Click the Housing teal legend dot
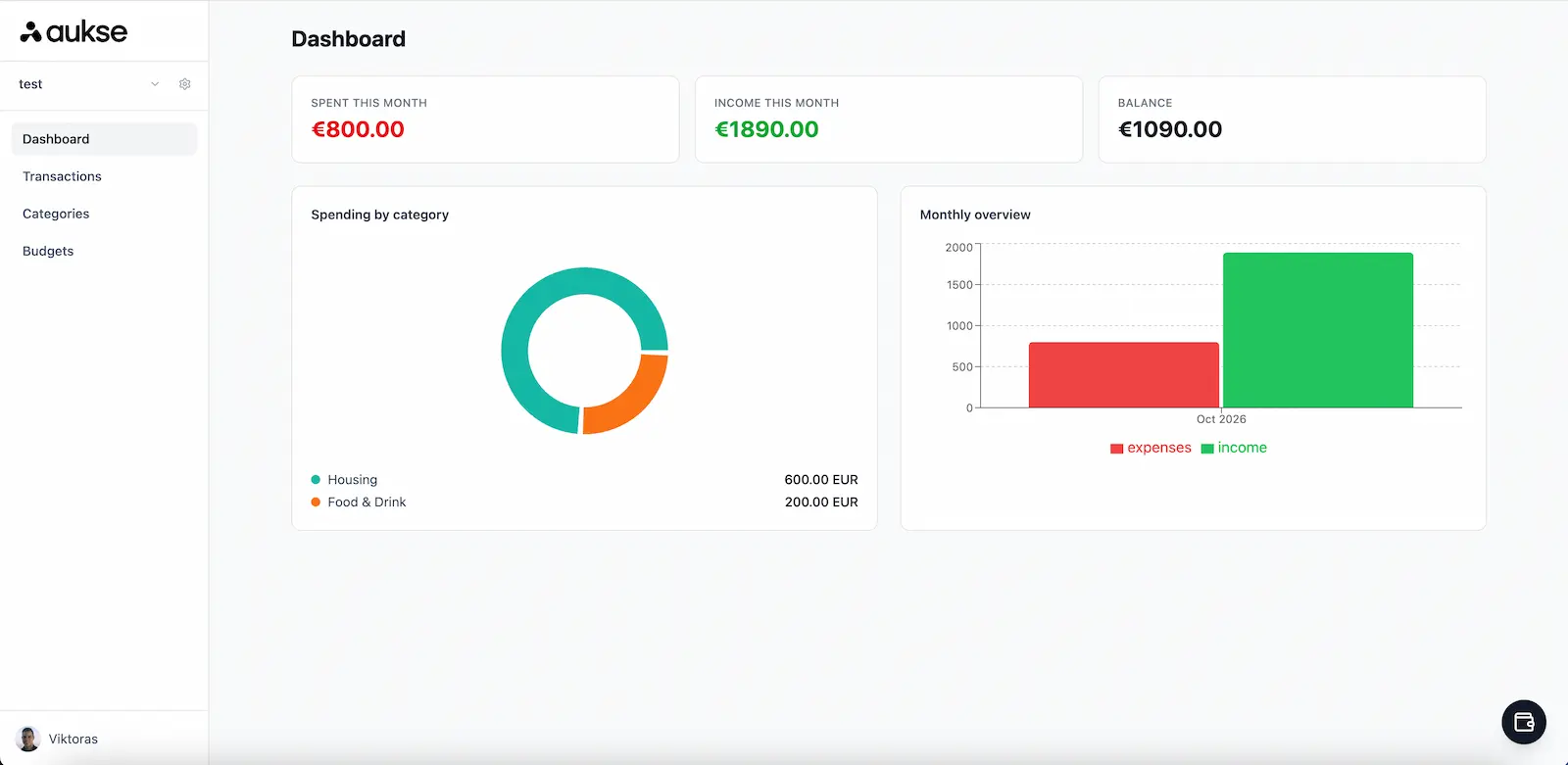The width and height of the screenshot is (1568, 765). tap(316, 480)
